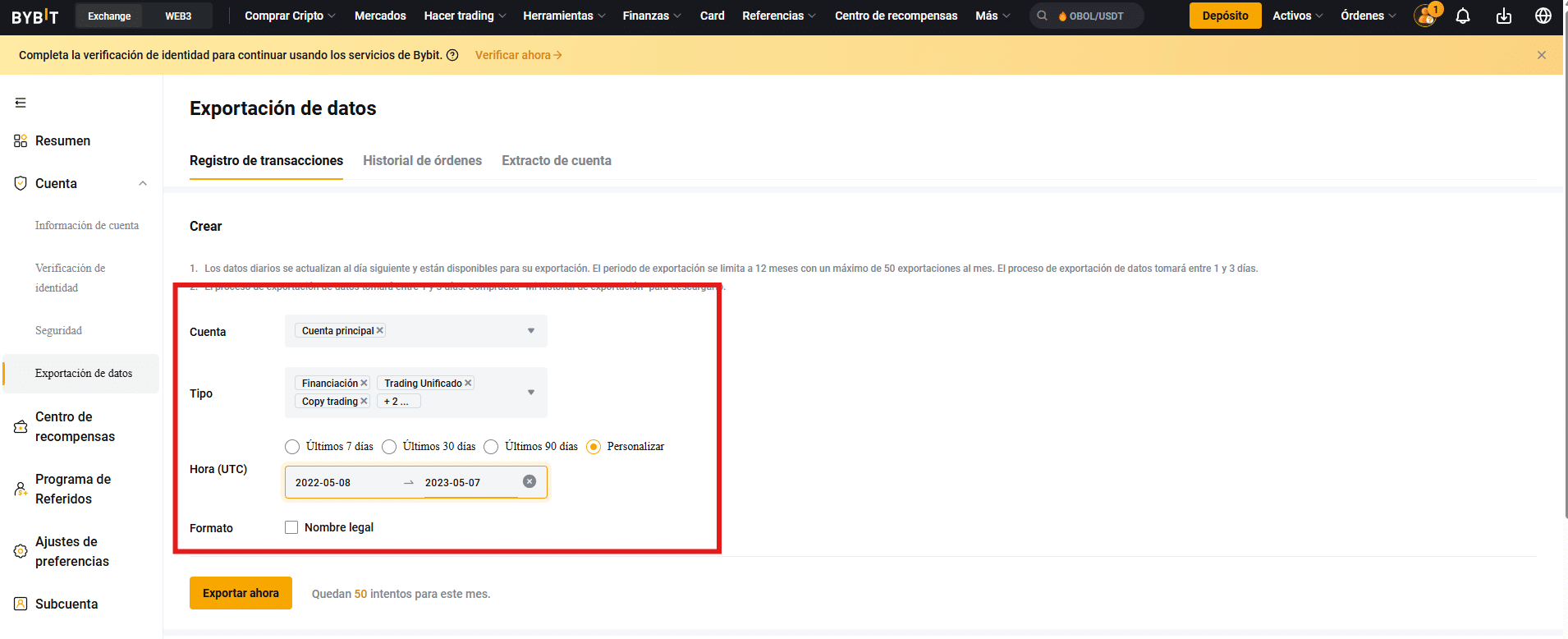
Task: Switch to WEB3 mode
Action: click(x=178, y=16)
